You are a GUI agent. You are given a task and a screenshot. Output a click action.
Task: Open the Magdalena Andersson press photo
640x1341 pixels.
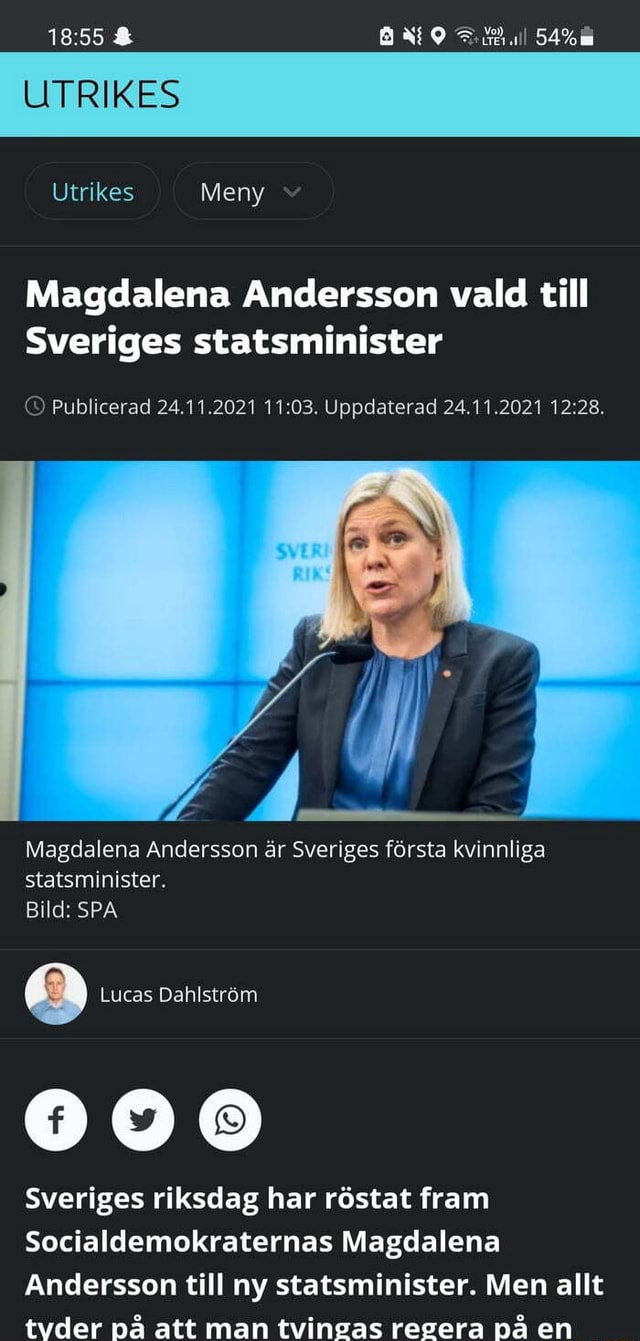point(320,640)
